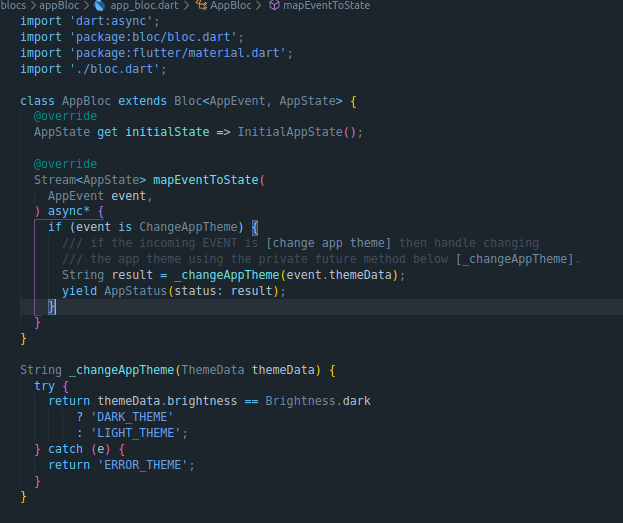The width and height of the screenshot is (623, 523).
Task: Select mapEventToState breadcrumb item
Action: [x=326, y=5]
